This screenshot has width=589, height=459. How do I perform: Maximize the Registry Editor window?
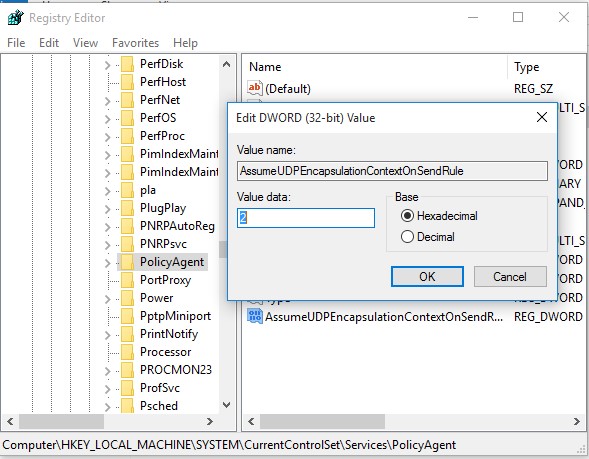pyautogui.click(x=518, y=17)
